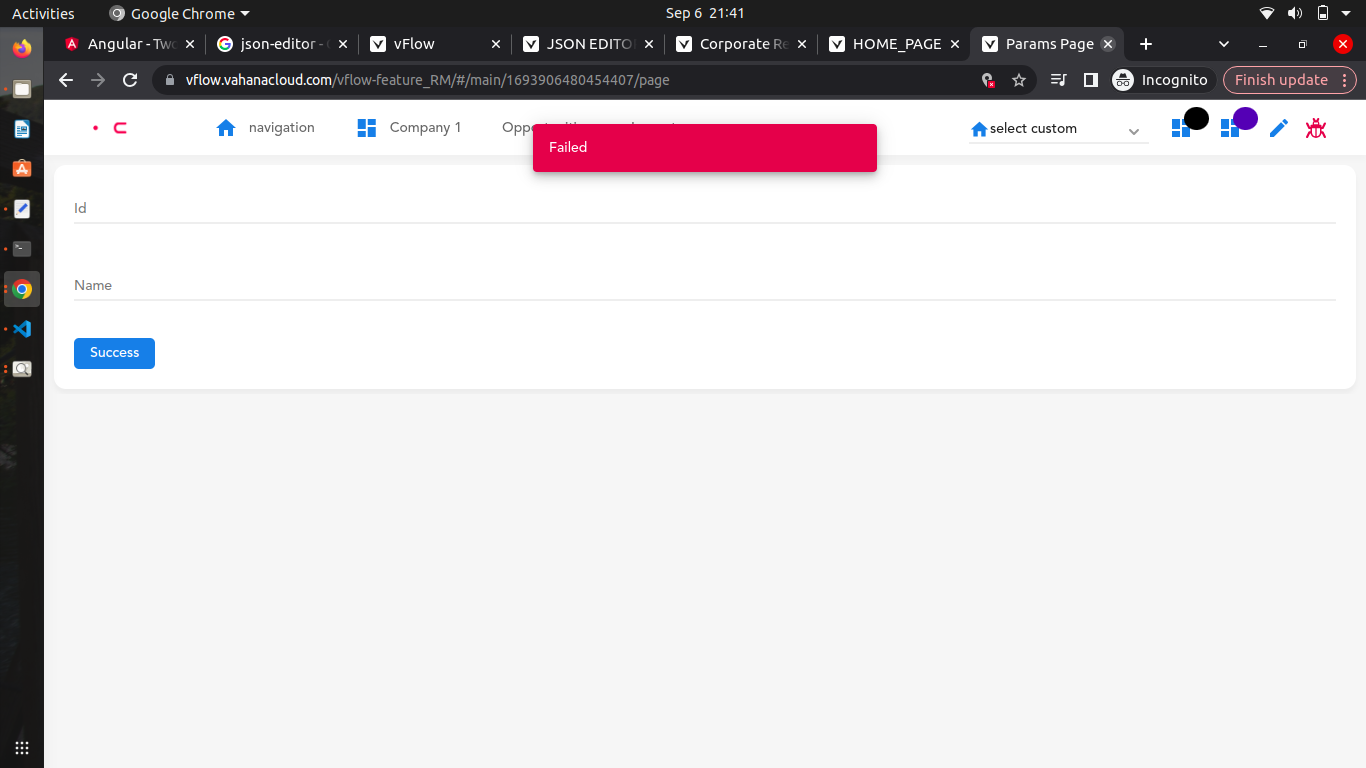Bookmark this page with star icon
The height and width of the screenshot is (768, 1366).
pyautogui.click(x=1019, y=80)
